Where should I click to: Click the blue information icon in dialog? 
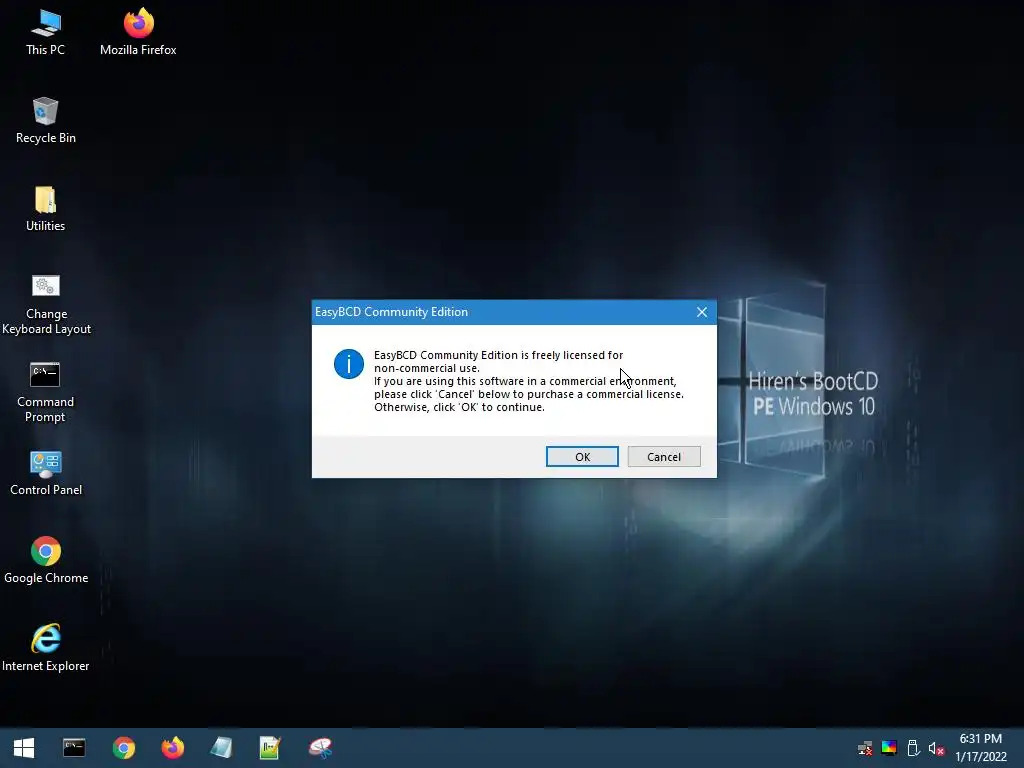coord(349,364)
